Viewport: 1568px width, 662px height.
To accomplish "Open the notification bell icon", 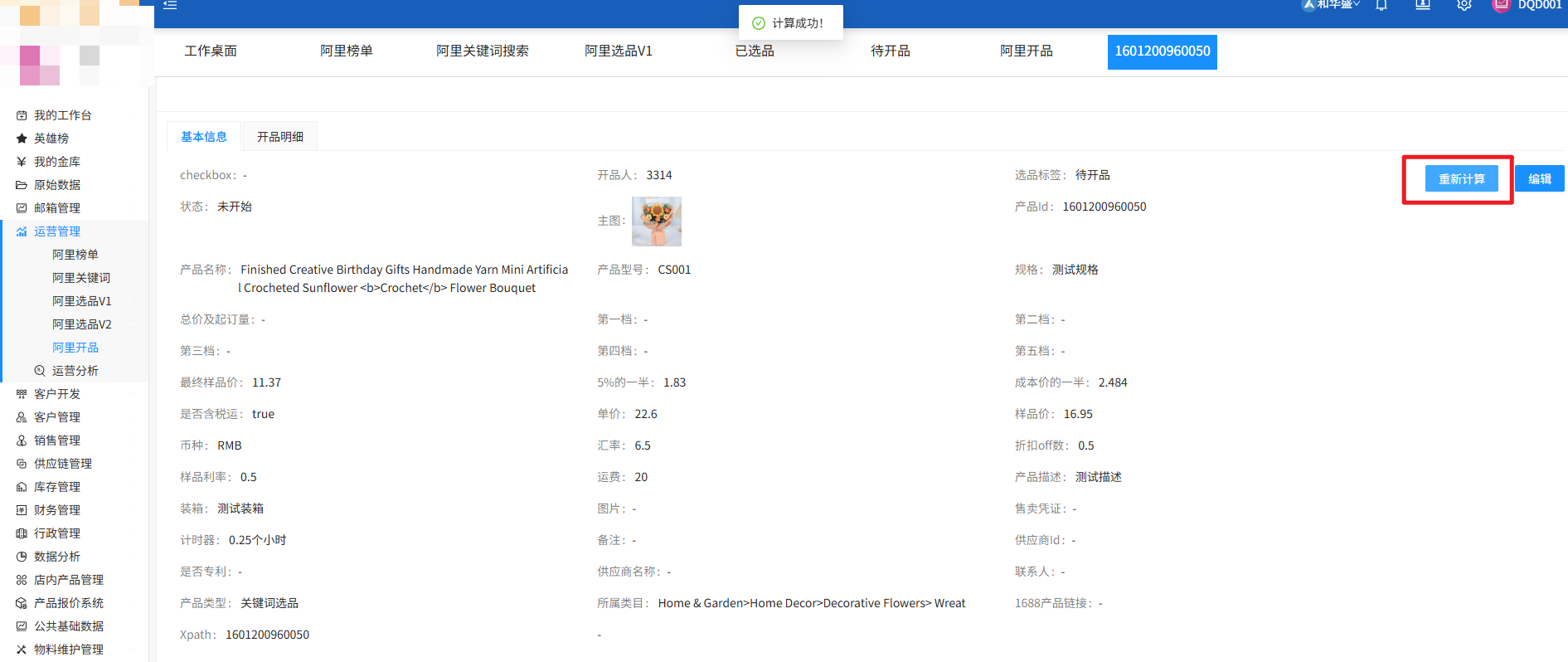I will (1381, 5).
